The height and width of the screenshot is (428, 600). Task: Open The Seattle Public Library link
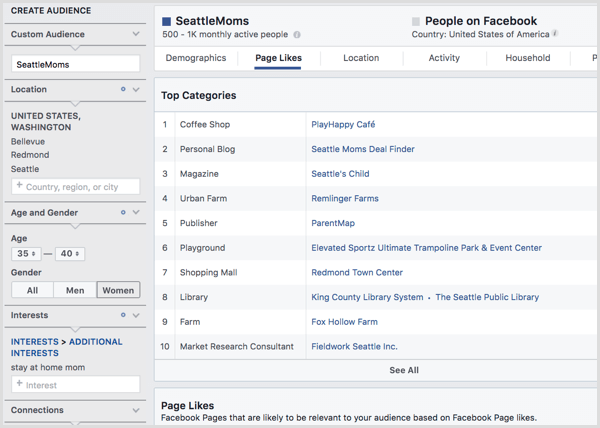click(x=487, y=297)
